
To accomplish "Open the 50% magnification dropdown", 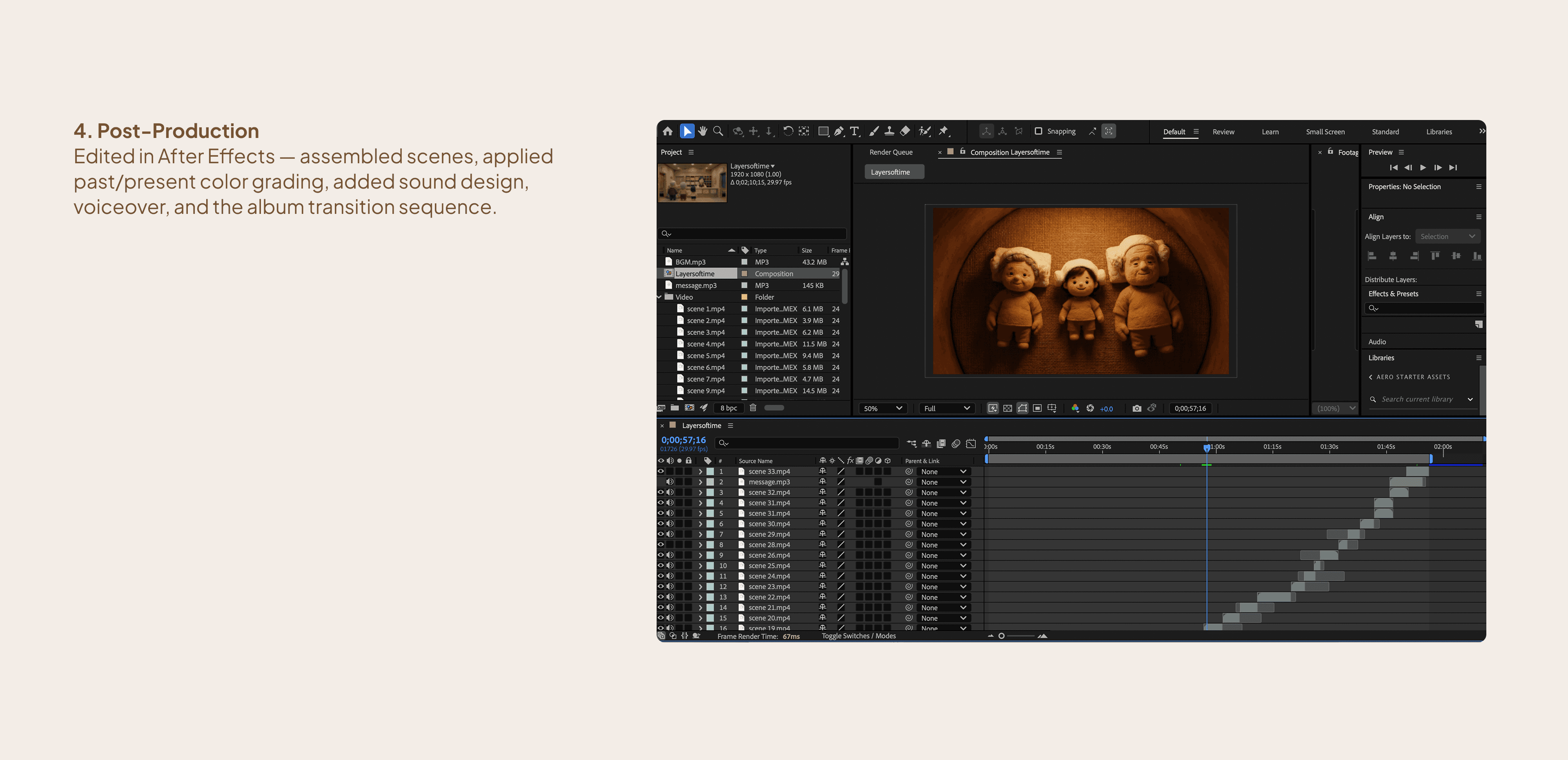I will [x=882, y=408].
